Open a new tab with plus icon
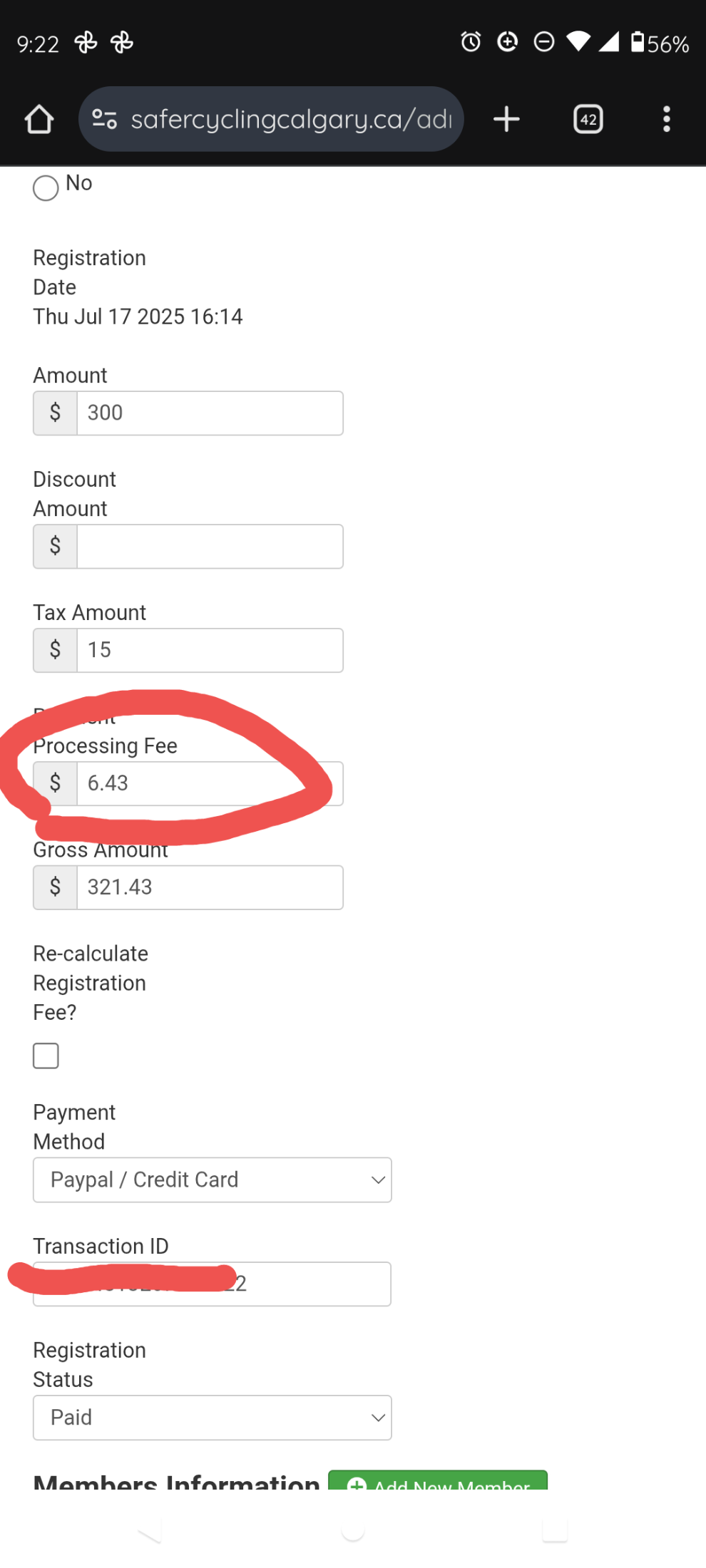 (506, 119)
